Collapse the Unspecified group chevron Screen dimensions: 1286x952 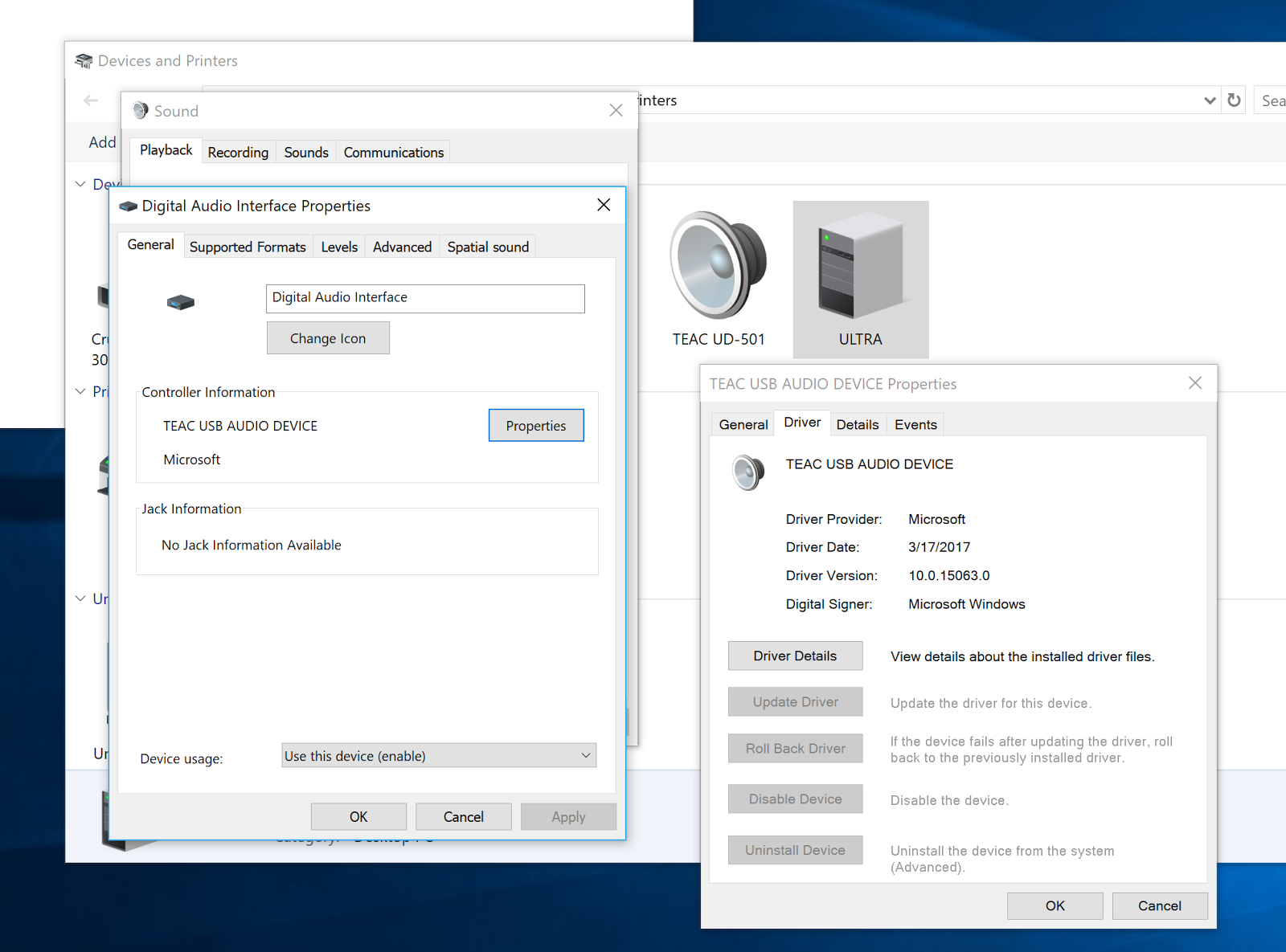80,599
